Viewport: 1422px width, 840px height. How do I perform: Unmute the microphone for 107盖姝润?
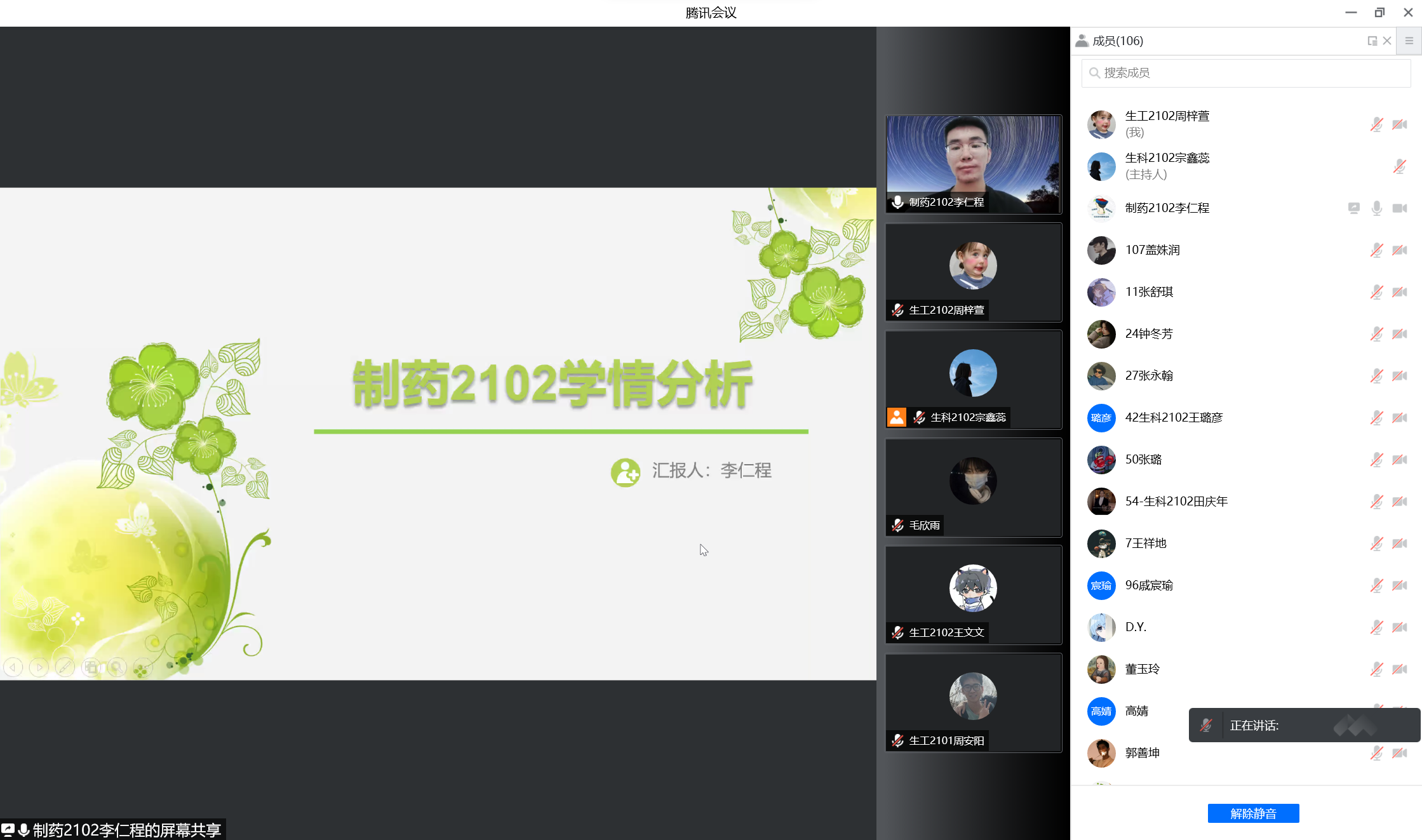(x=1376, y=250)
